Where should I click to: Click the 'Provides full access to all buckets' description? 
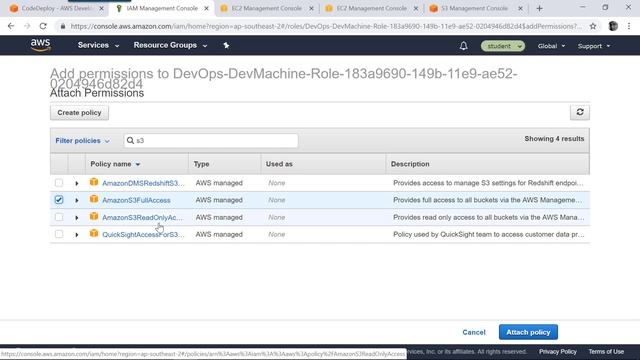pos(487,200)
